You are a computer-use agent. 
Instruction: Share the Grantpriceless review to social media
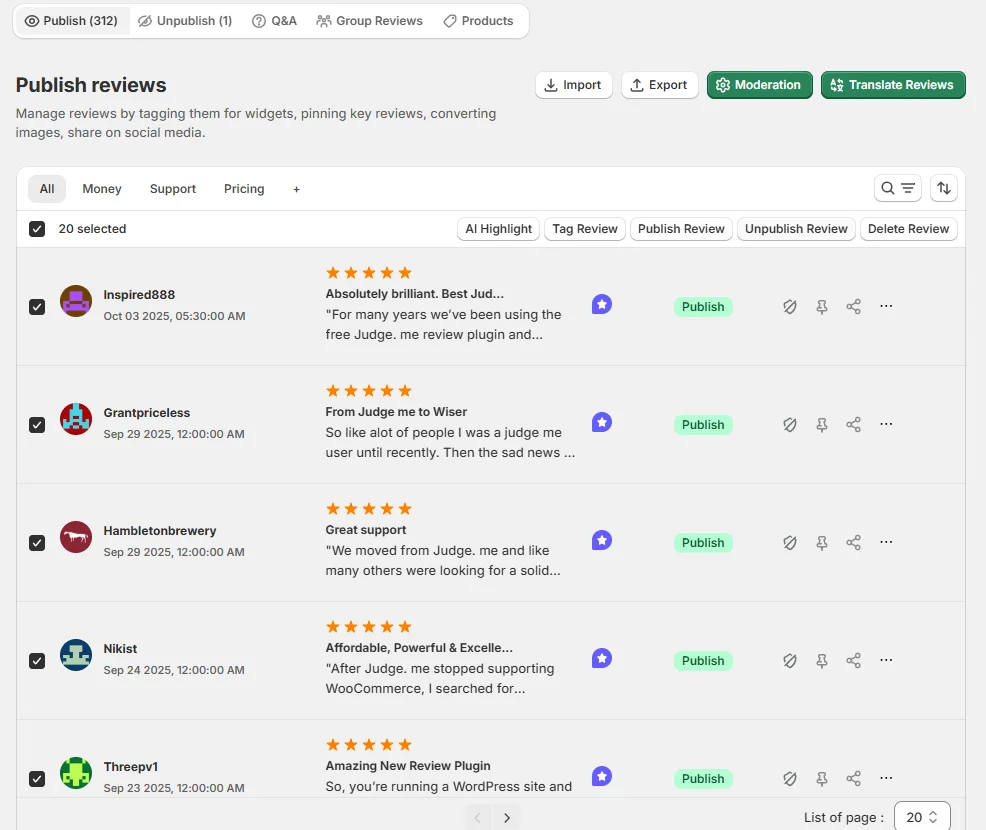pyautogui.click(x=853, y=424)
